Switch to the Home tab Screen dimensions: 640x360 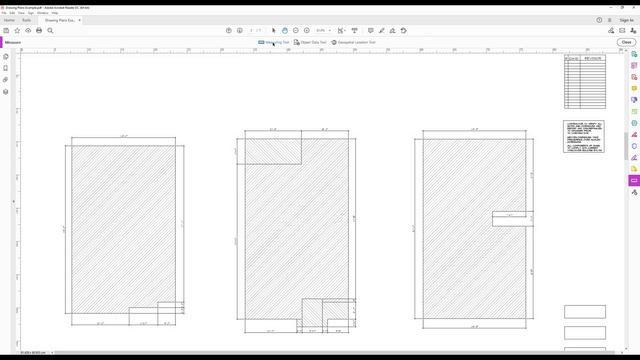point(9,20)
